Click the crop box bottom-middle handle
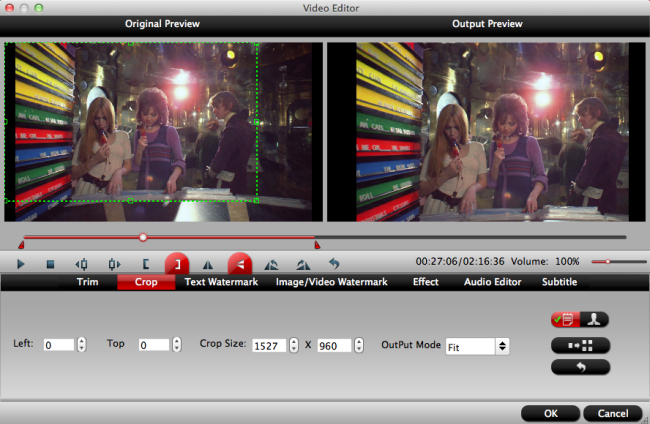 tap(131, 201)
